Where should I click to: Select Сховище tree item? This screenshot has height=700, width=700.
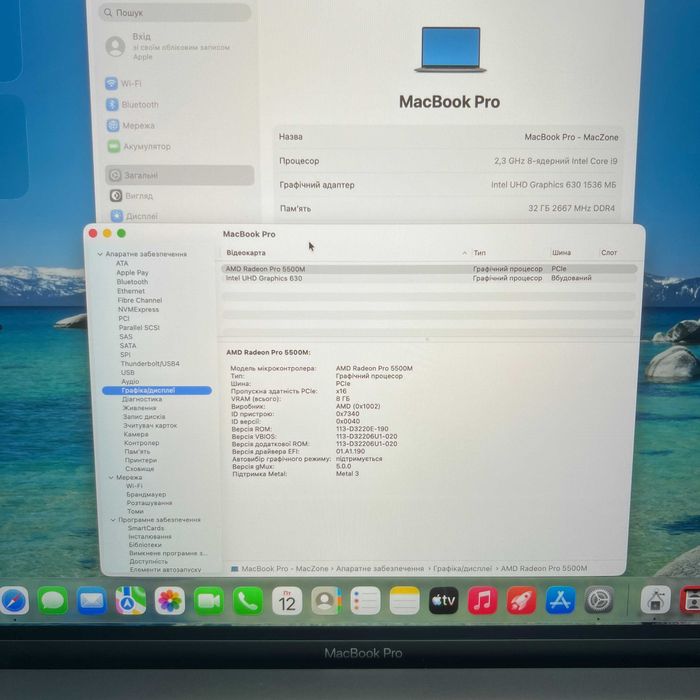[140, 469]
